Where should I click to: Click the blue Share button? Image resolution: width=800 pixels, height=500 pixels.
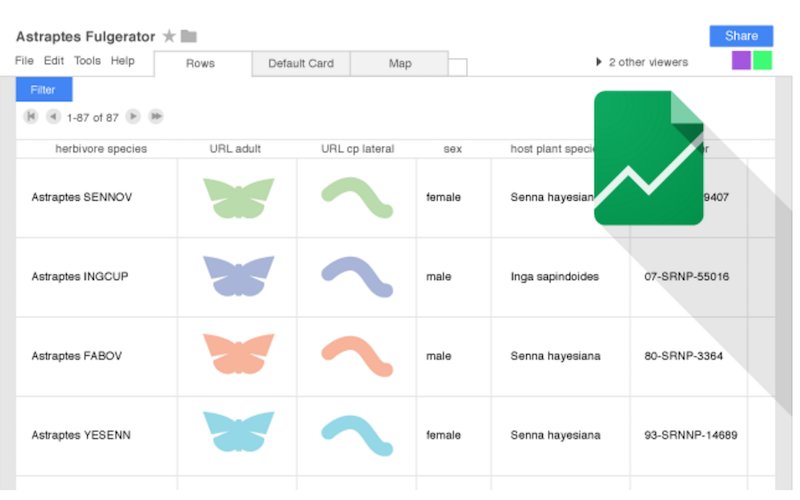(741, 36)
